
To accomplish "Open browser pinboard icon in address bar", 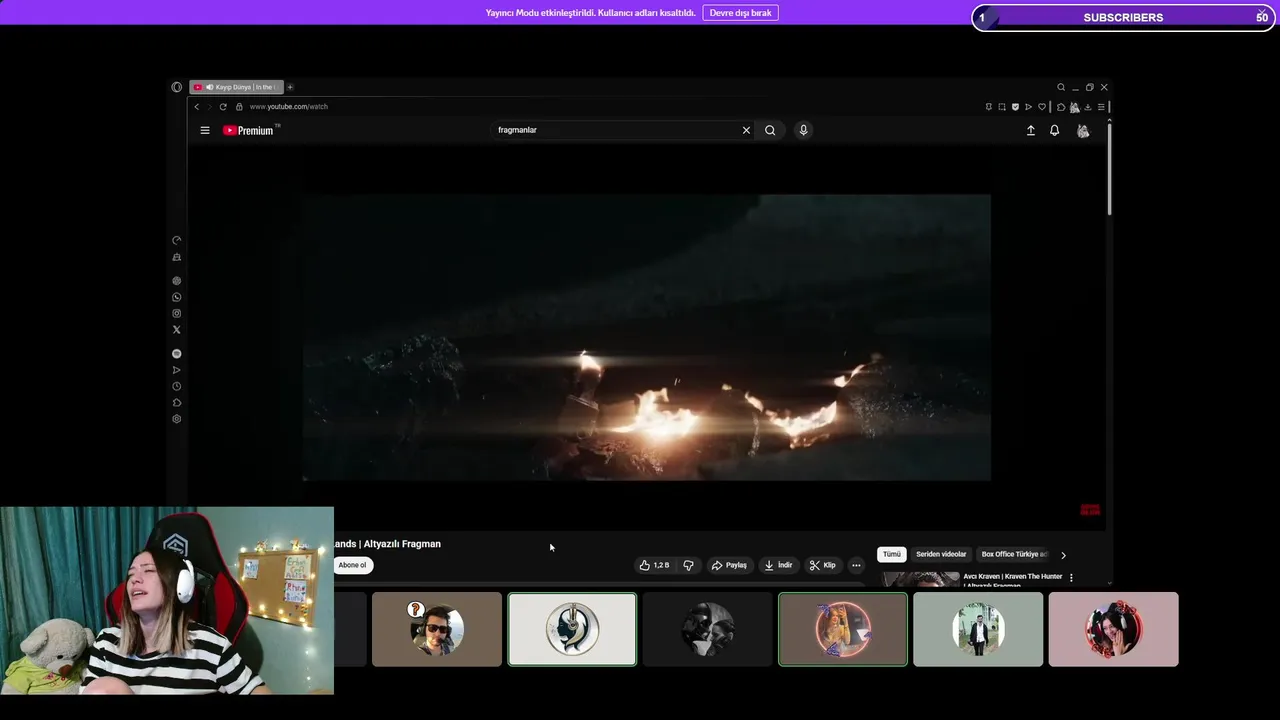I will pos(989,107).
